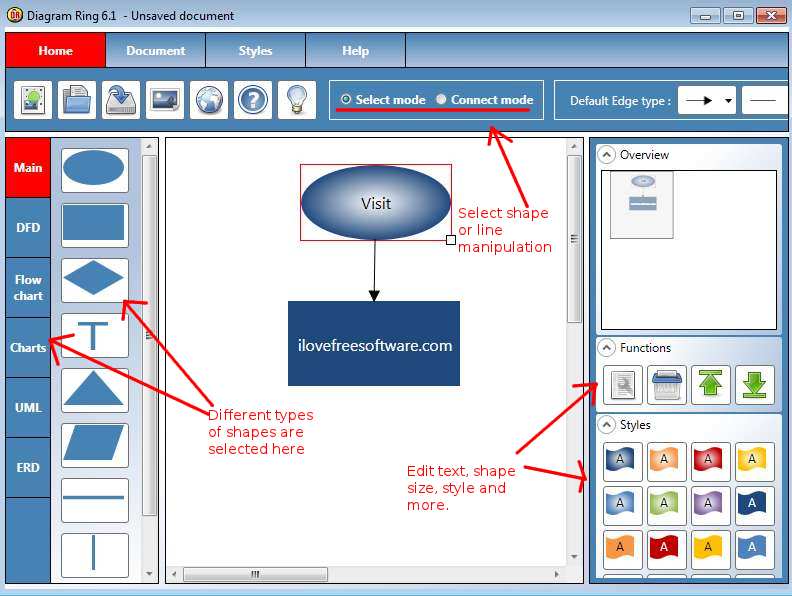Apply the light orange flag style in first row
This screenshot has height=596, width=792.
[x=666, y=462]
